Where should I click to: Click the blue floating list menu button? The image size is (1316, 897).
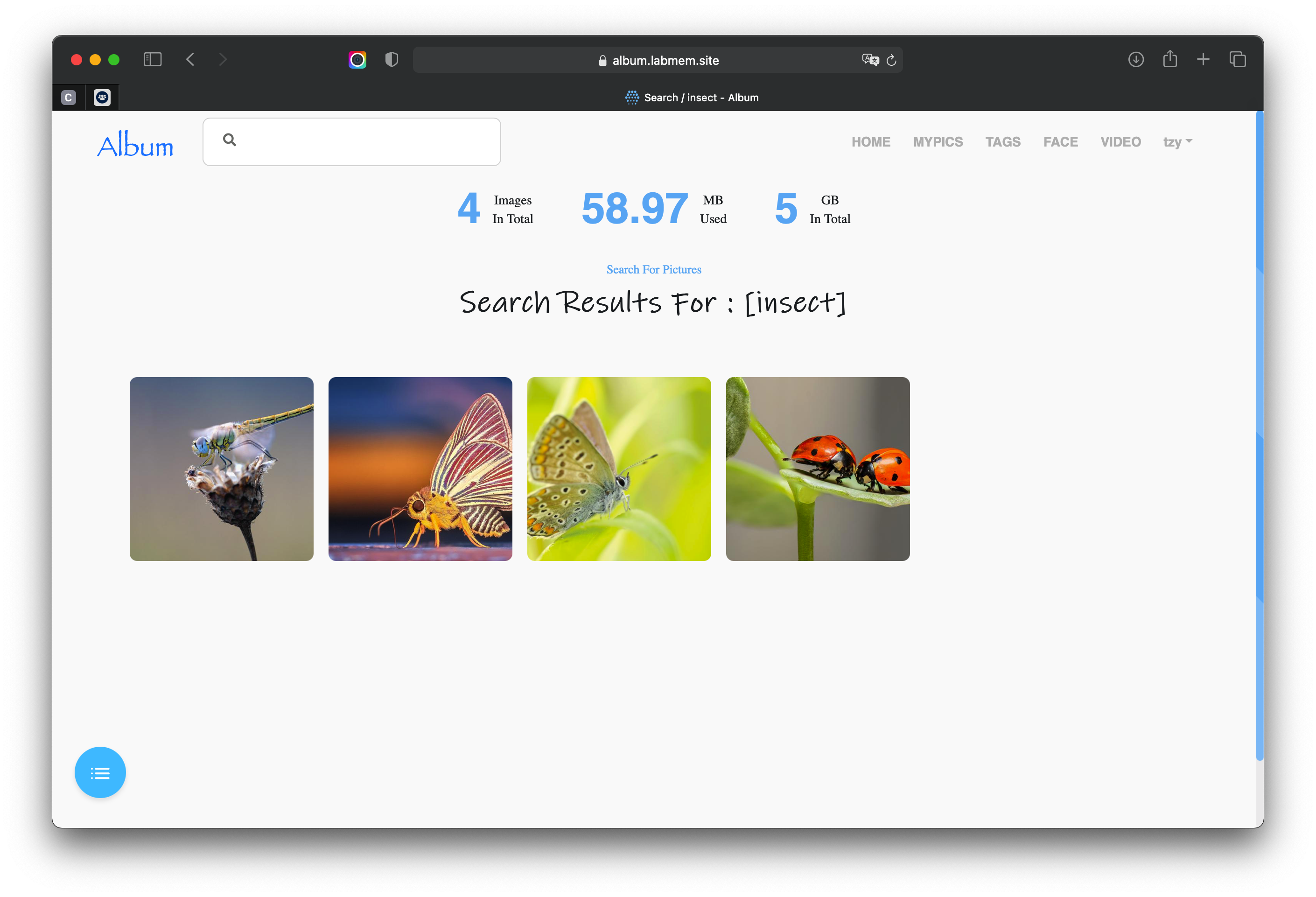coord(100,772)
